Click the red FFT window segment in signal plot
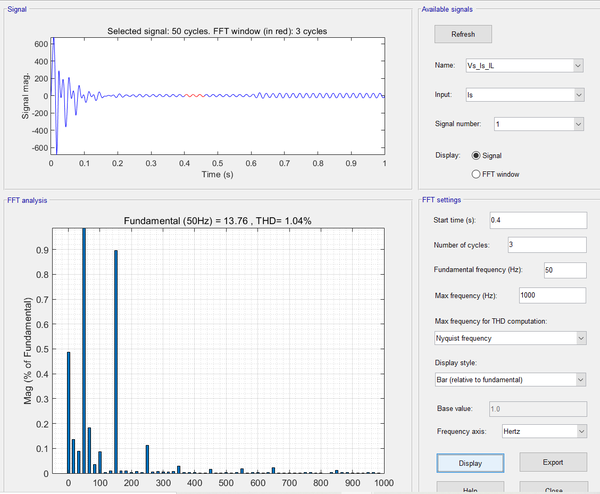 (194, 96)
